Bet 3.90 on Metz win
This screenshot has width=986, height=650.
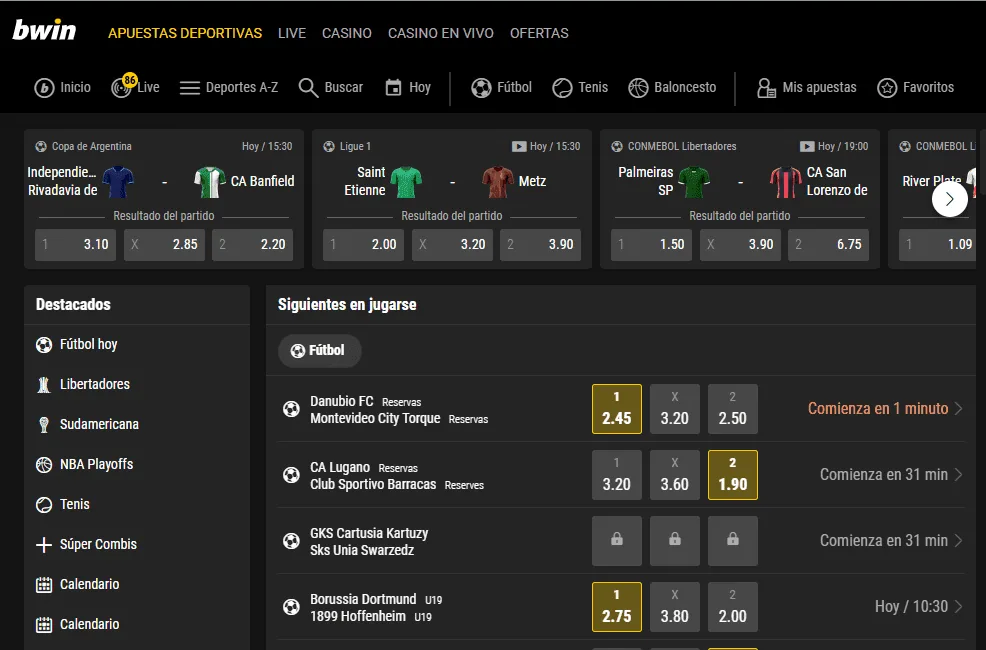[540, 245]
